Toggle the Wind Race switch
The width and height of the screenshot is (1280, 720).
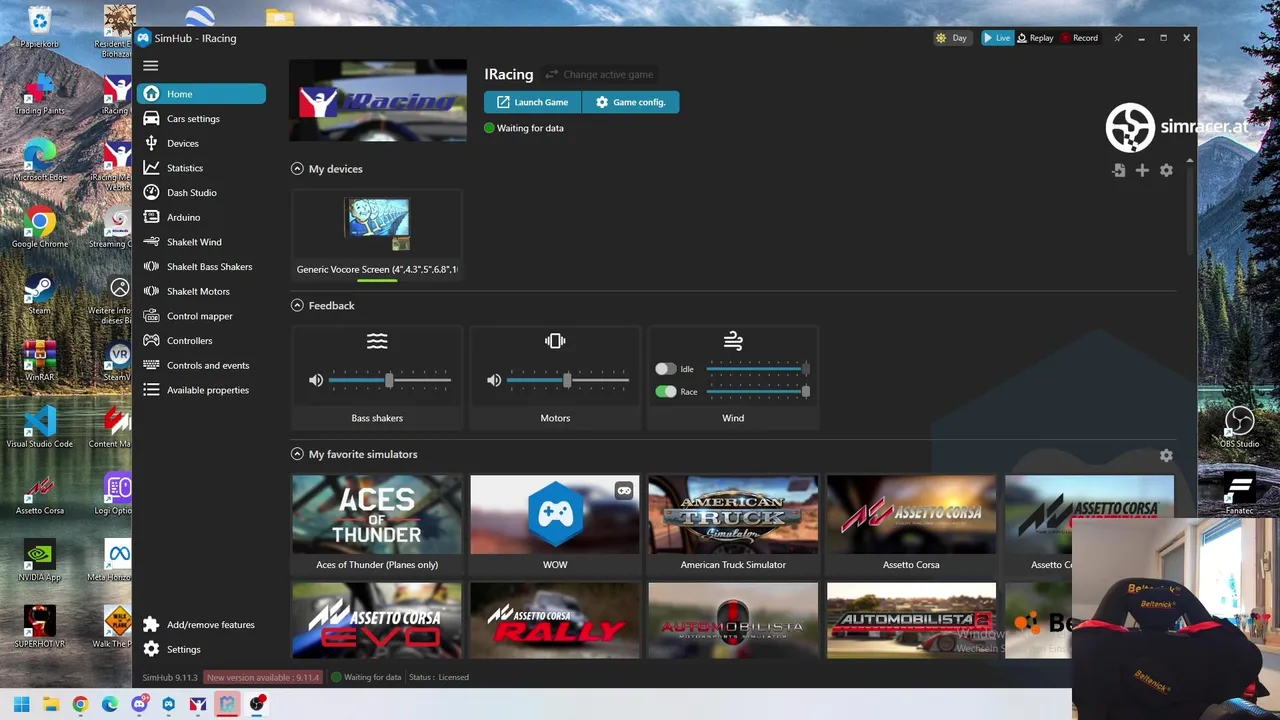[665, 392]
